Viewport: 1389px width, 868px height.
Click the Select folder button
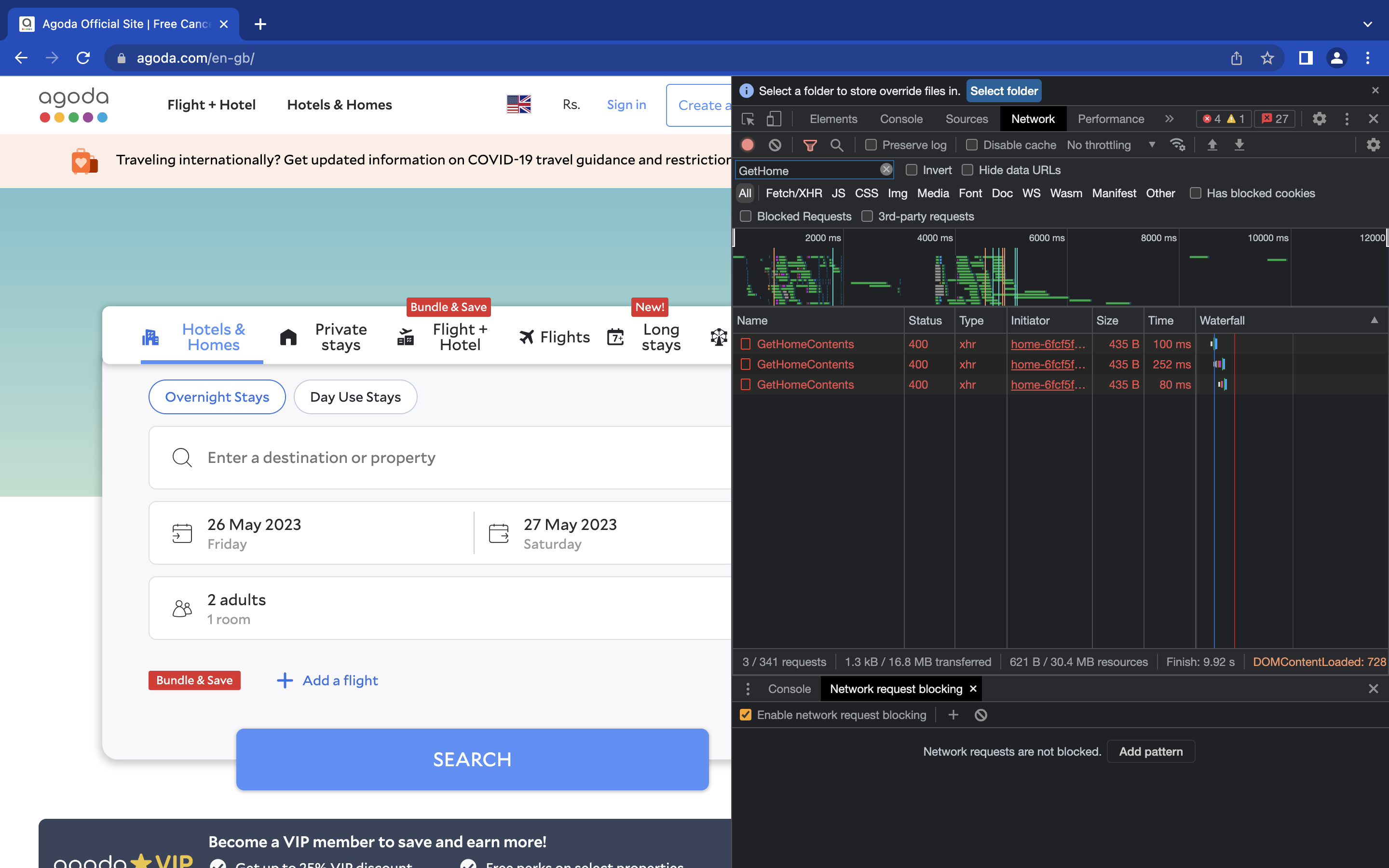(x=1004, y=91)
